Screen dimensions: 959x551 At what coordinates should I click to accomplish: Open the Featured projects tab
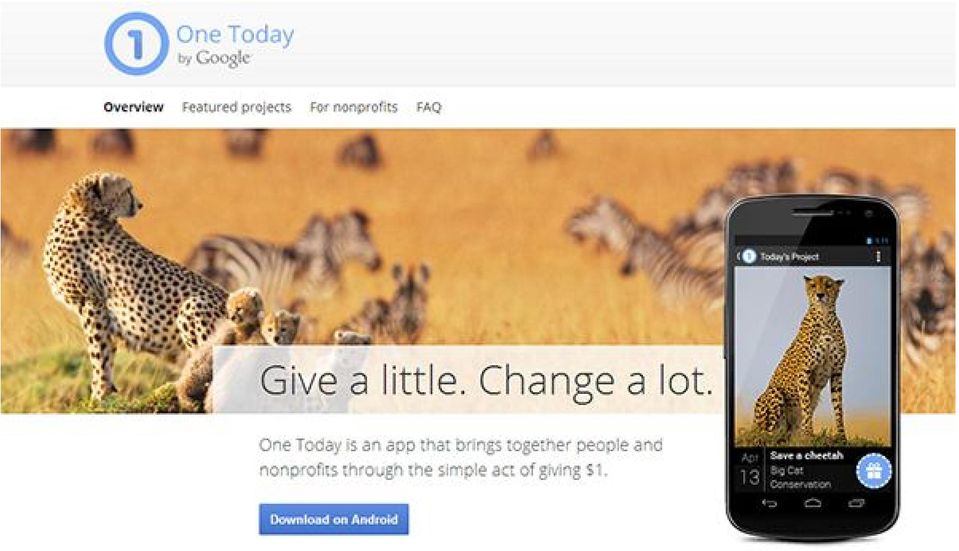pyautogui.click(x=237, y=107)
